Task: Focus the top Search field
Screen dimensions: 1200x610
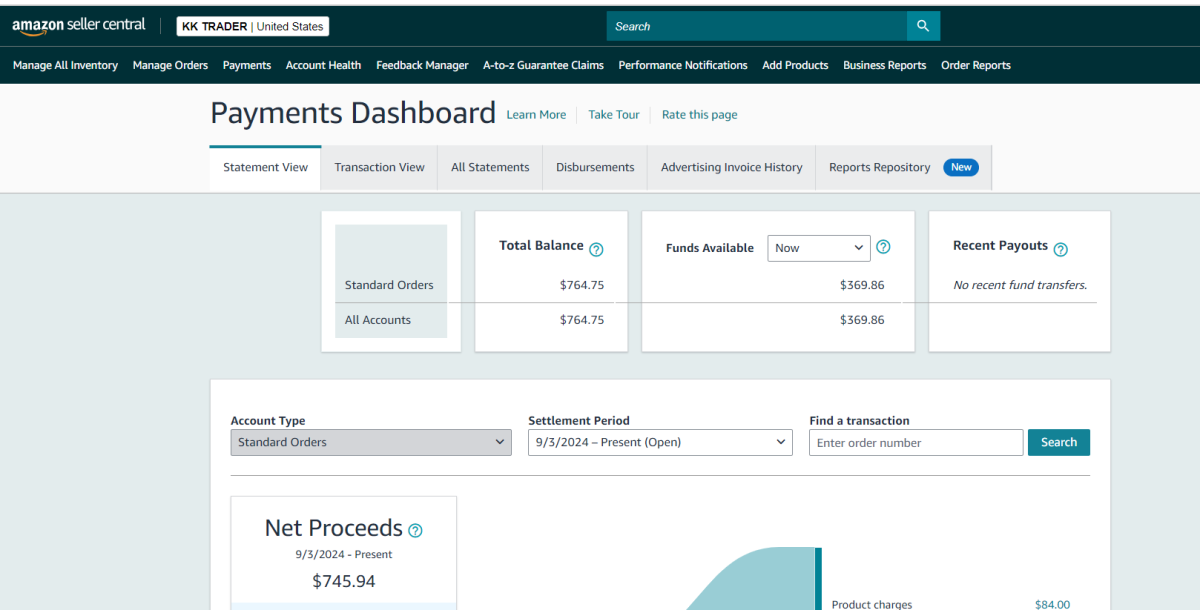Action: [757, 26]
